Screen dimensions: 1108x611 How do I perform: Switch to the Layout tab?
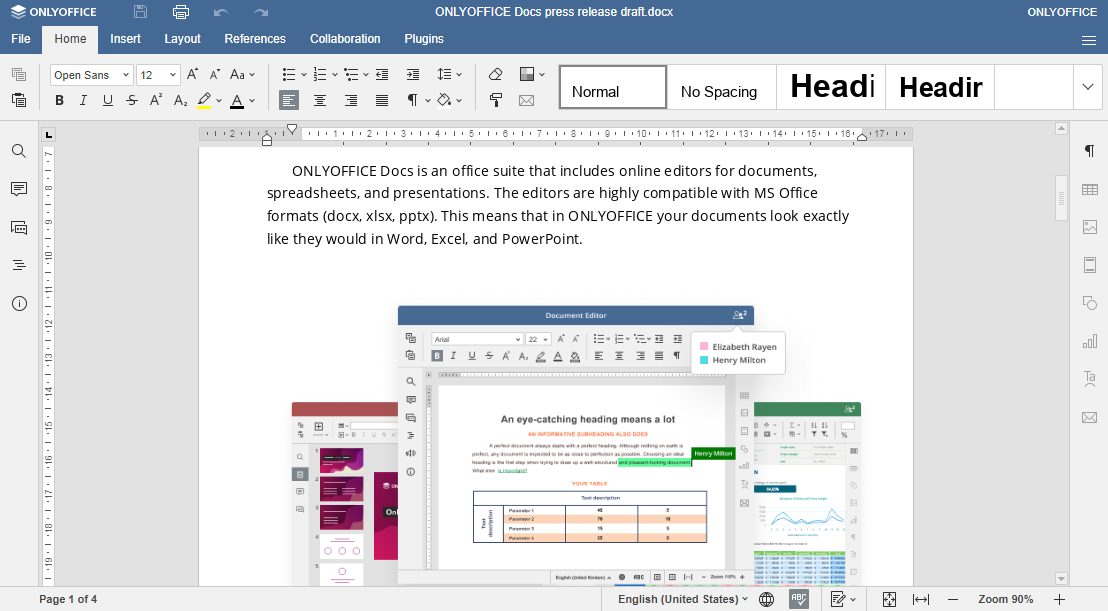(x=182, y=39)
